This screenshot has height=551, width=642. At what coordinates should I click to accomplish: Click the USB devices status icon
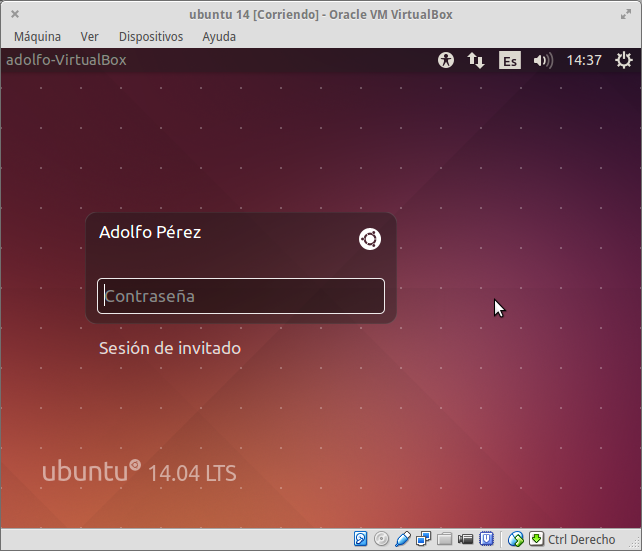[402, 539]
